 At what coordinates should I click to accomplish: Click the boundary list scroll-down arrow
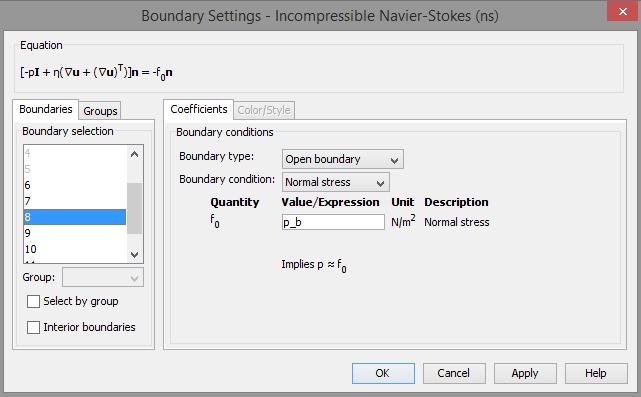pos(134,254)
